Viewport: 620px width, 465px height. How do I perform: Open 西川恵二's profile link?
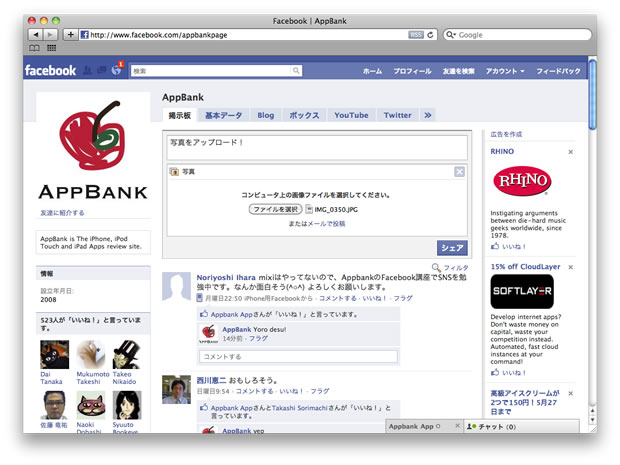211,380
